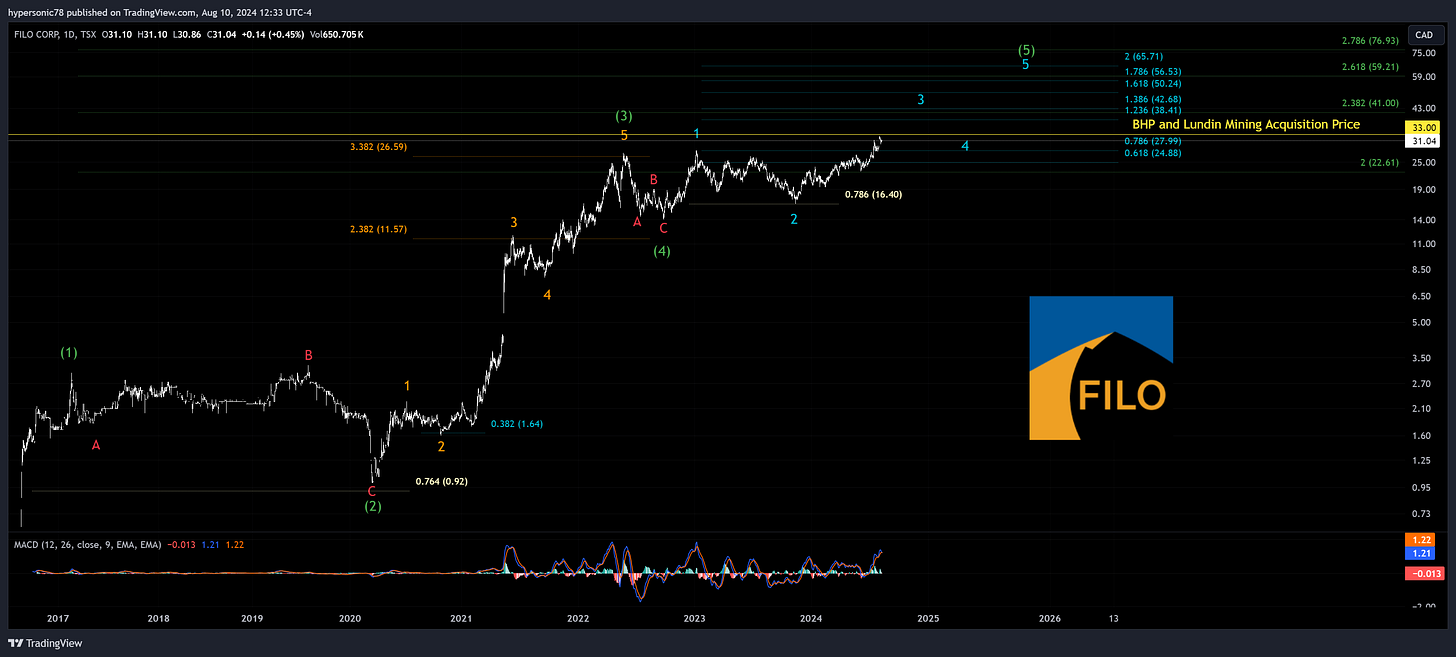Screen dimensions: 1456x657
Task: Click the -2.00 MACD axis tick
Action: (x=1426, y=604)
